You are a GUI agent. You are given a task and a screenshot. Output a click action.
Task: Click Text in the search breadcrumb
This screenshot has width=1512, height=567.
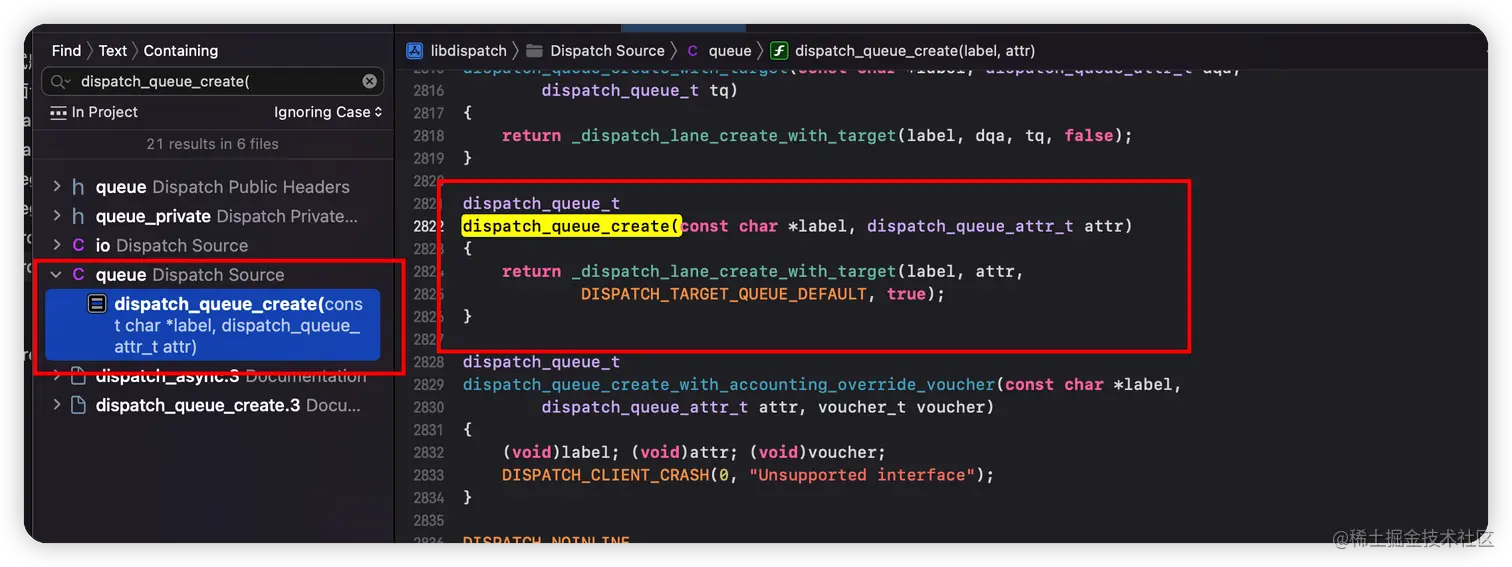pos(112,50)
